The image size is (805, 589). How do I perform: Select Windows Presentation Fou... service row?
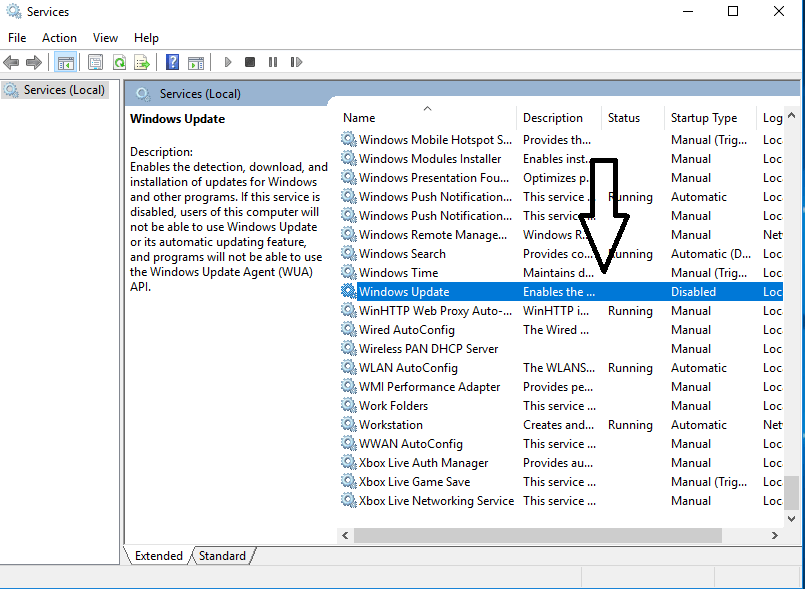562,178
